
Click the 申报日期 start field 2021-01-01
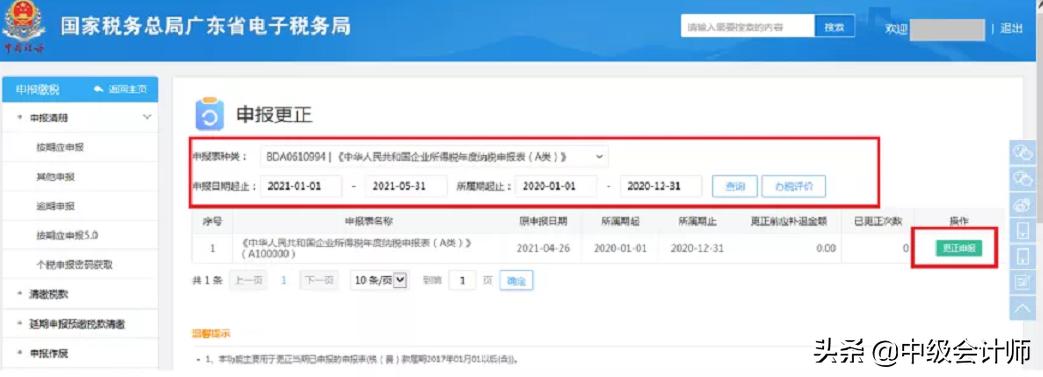(301, 187)
